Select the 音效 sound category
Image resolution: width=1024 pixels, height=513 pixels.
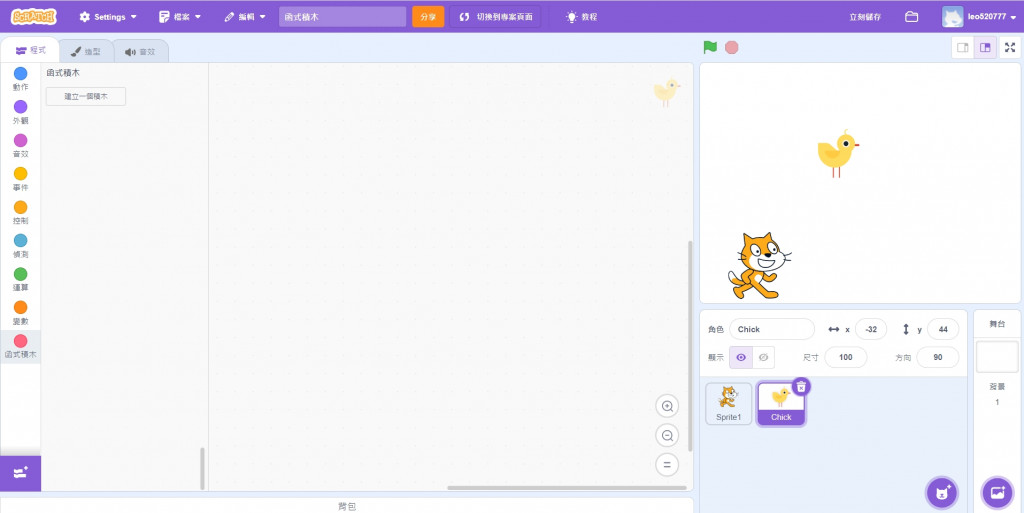tap(20, 146)
